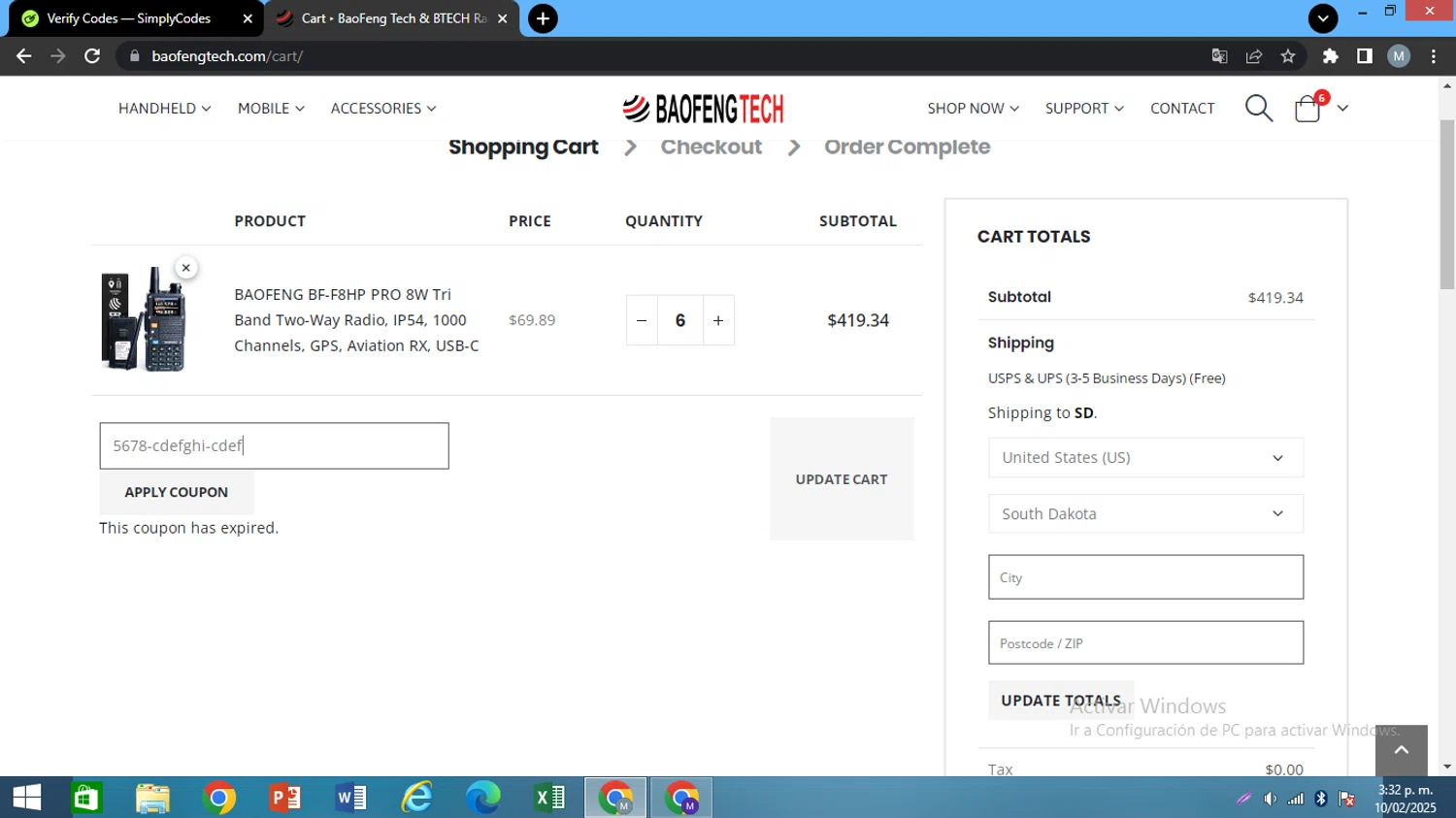Click the Bluetooth tray icon

(x=1321, y=799)
